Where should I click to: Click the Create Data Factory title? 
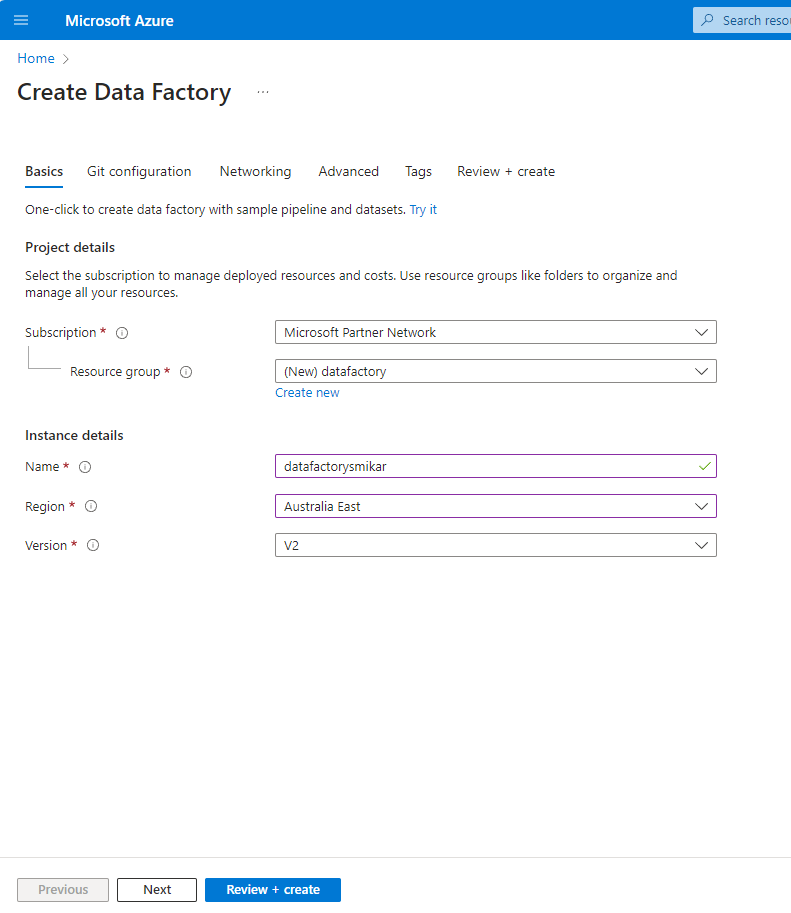(x=124, y=92)
